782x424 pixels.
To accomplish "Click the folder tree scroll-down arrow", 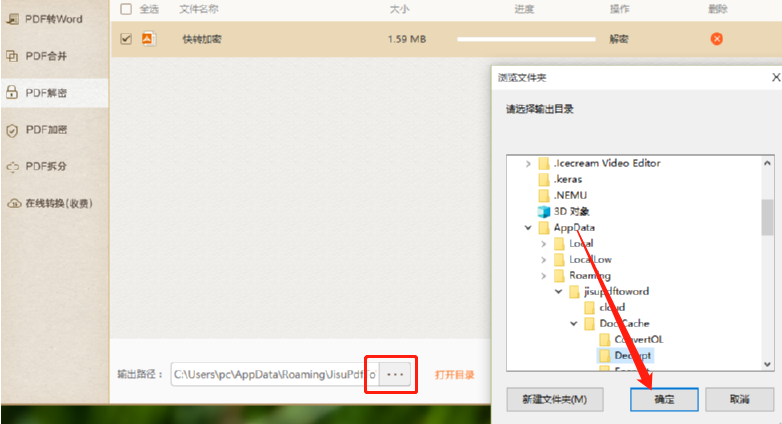I will coord(768,365).
